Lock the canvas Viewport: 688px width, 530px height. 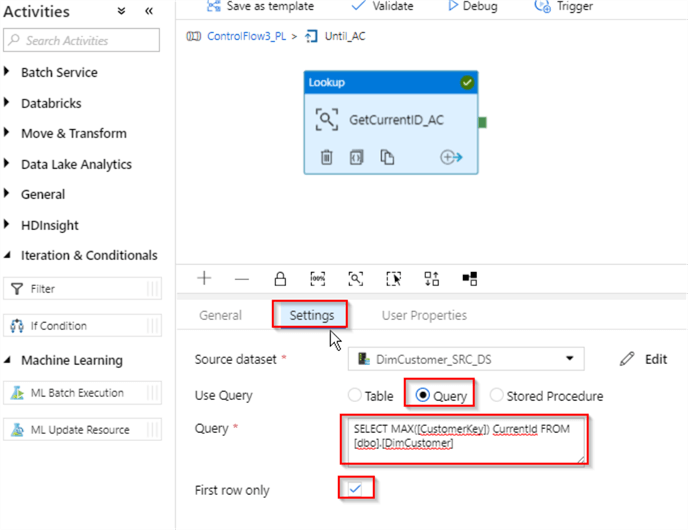tap(280, 279)
